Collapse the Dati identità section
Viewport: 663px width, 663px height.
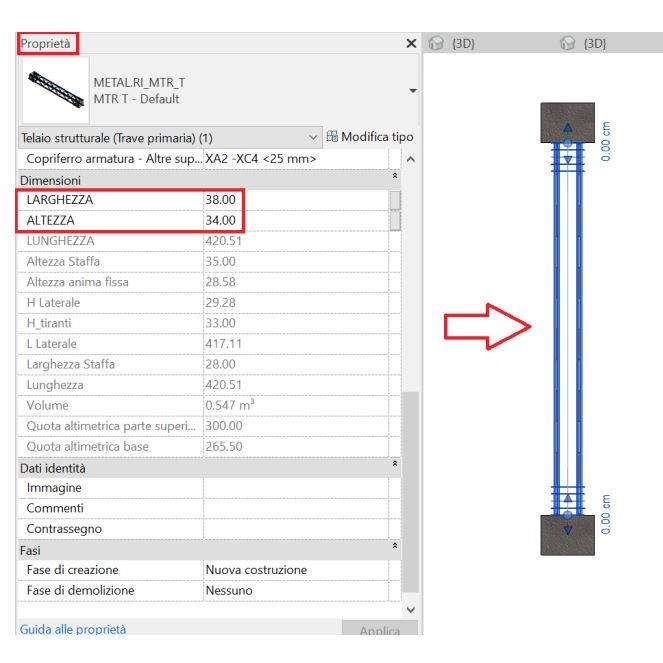click(393, 467)
